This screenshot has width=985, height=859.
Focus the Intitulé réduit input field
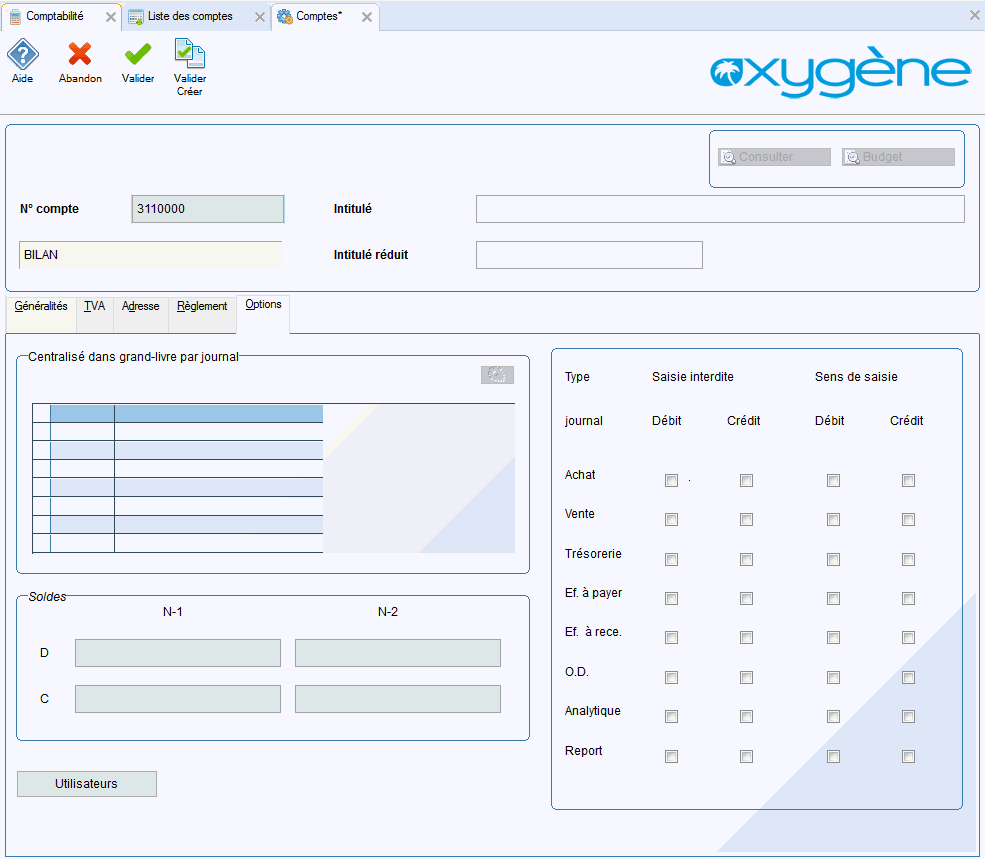click(x=589, y=255)
